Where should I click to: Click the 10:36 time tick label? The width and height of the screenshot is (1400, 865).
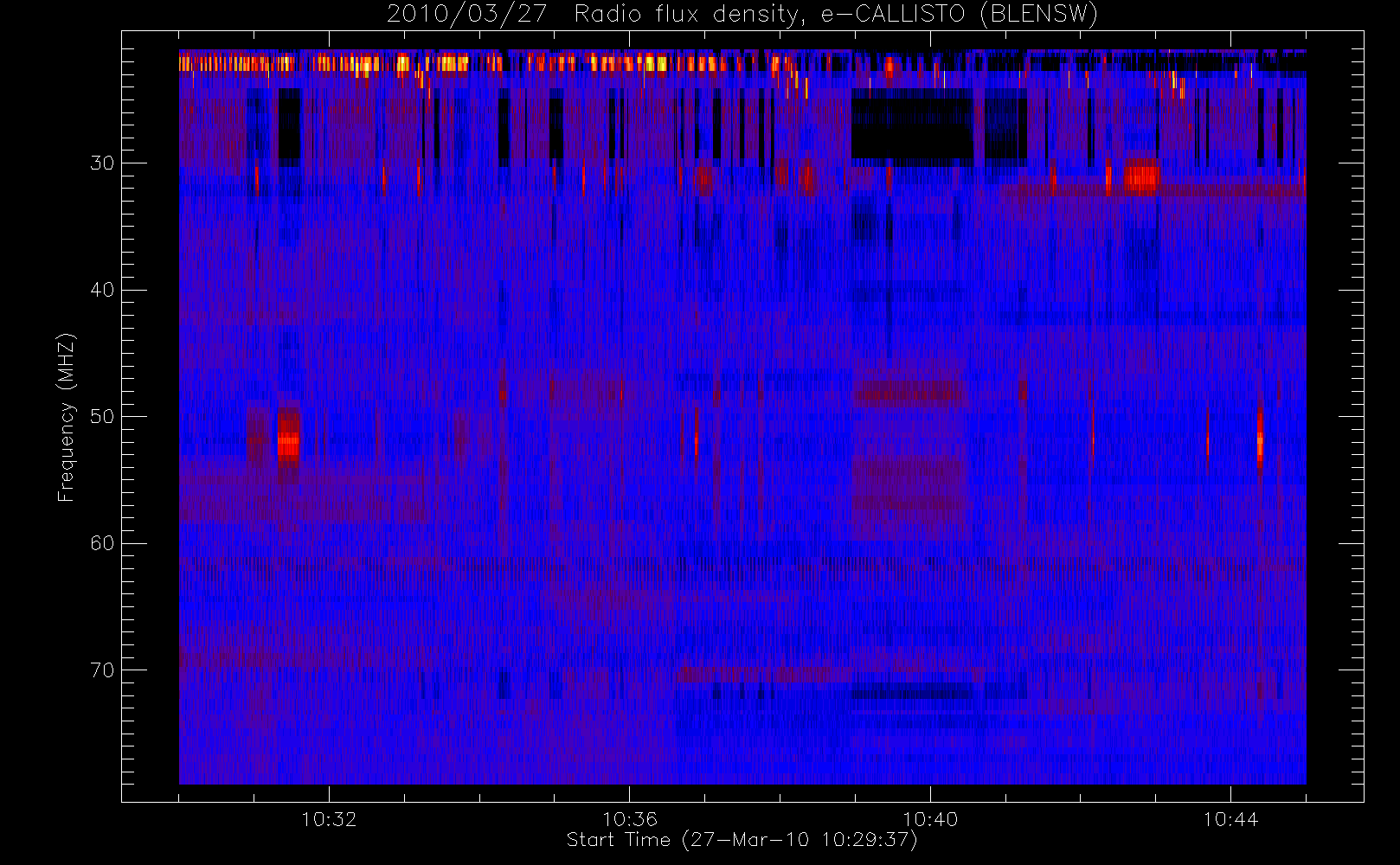pyautogui.click(x=630, y=819)
